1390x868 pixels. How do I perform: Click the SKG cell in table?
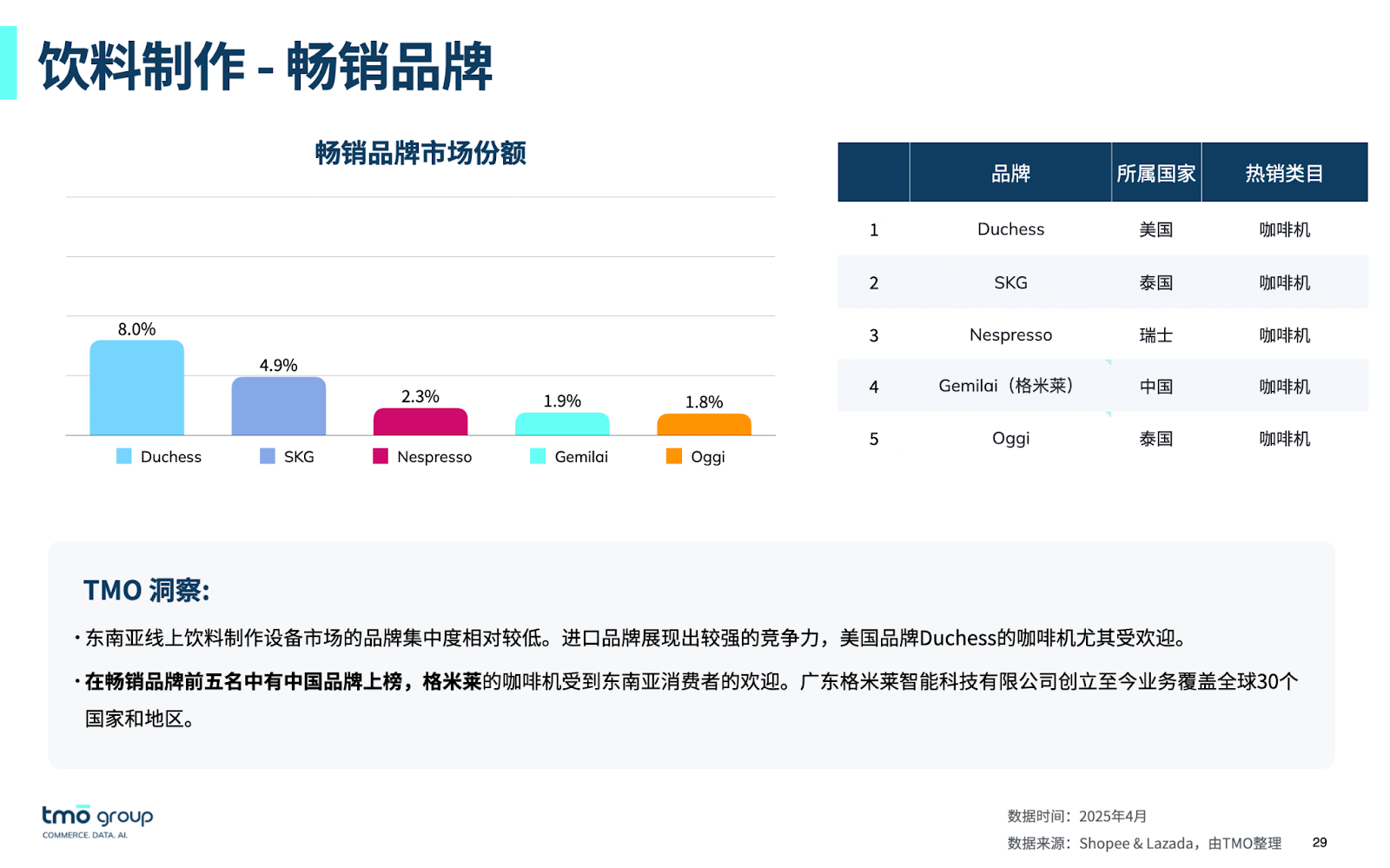click(x=1010, y=282)
